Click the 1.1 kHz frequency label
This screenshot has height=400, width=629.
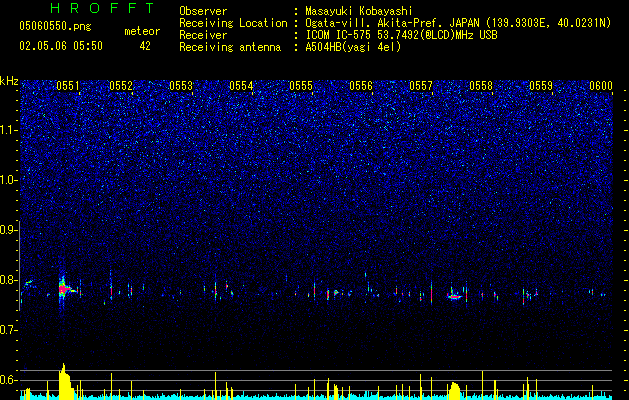click(x=9, y=130)
